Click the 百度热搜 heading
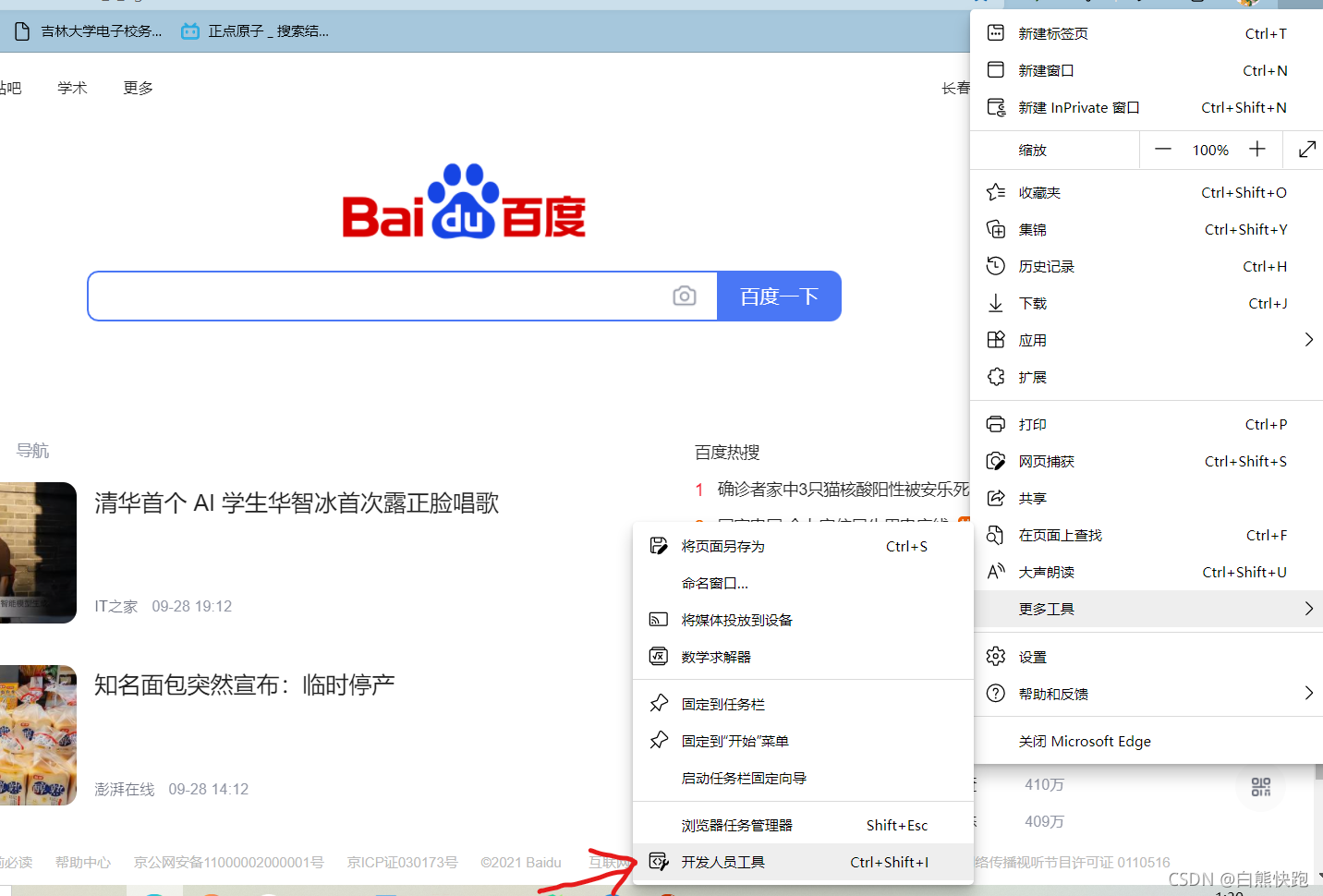This screenshot has width=1323, height=896. [727, 453]
